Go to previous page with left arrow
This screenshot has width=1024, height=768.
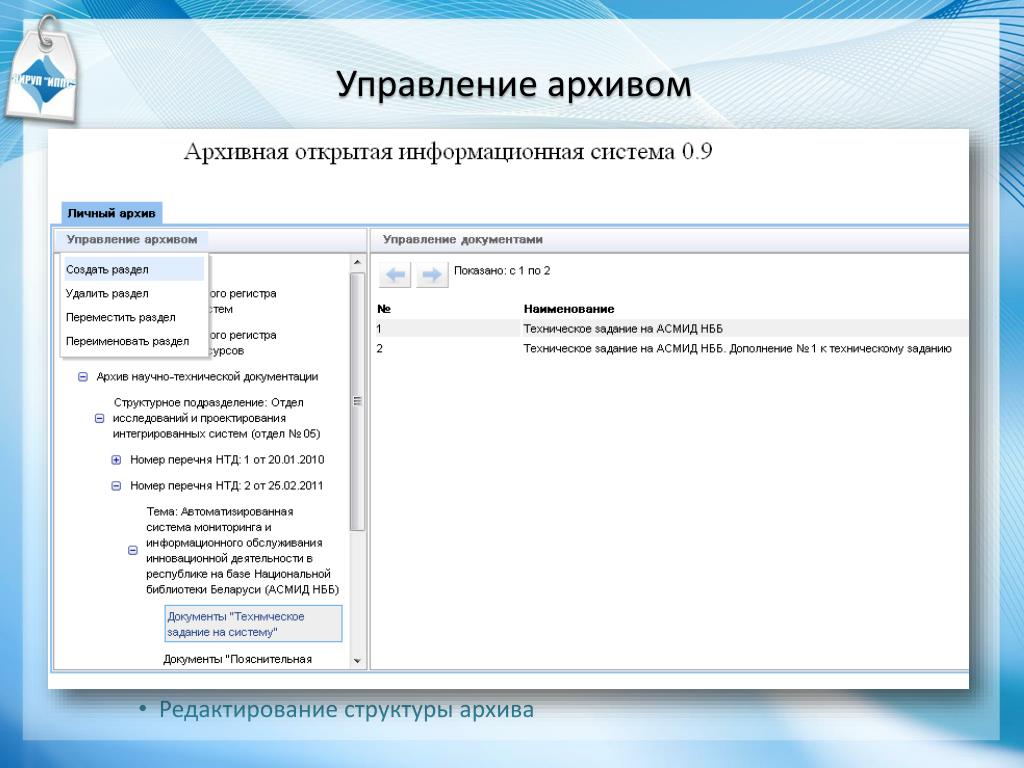click(394, 275)
